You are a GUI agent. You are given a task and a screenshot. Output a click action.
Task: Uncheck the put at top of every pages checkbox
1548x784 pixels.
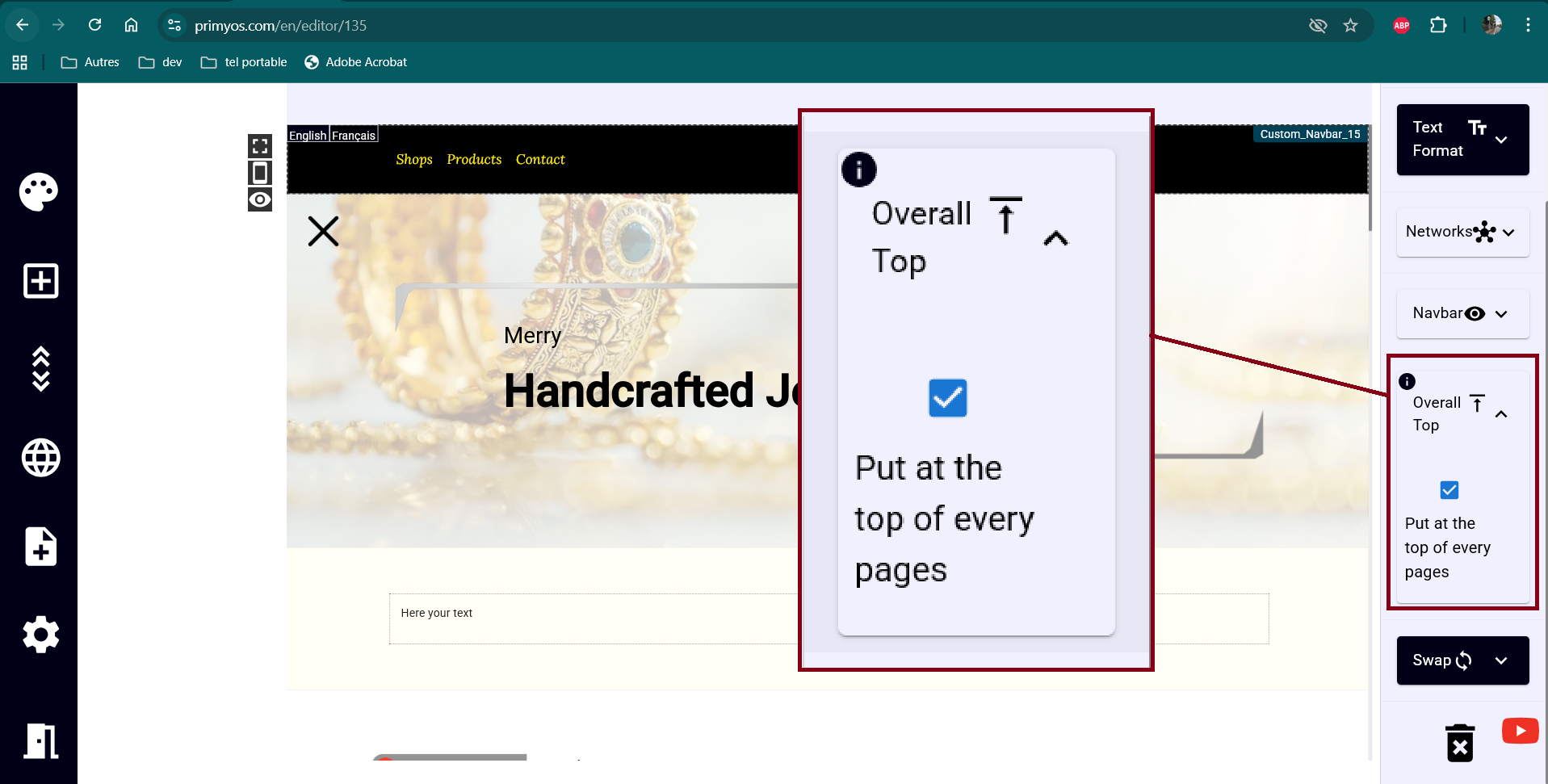1449,490
